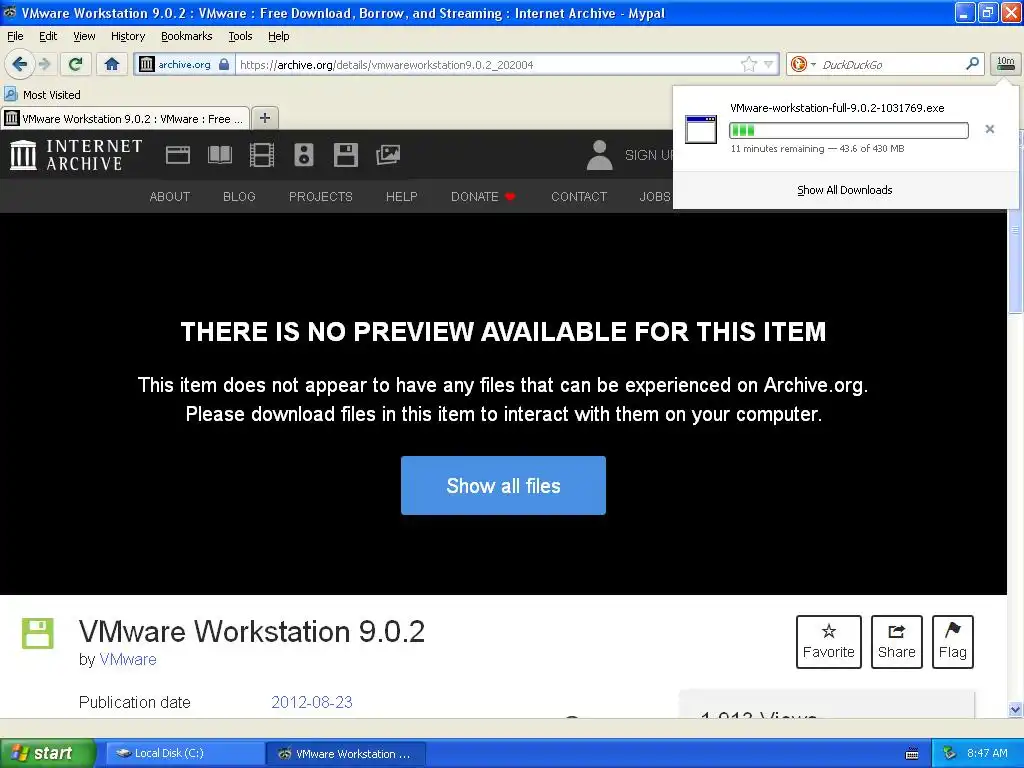
Task: Open the browser Home page button
Action: [112, 64]
